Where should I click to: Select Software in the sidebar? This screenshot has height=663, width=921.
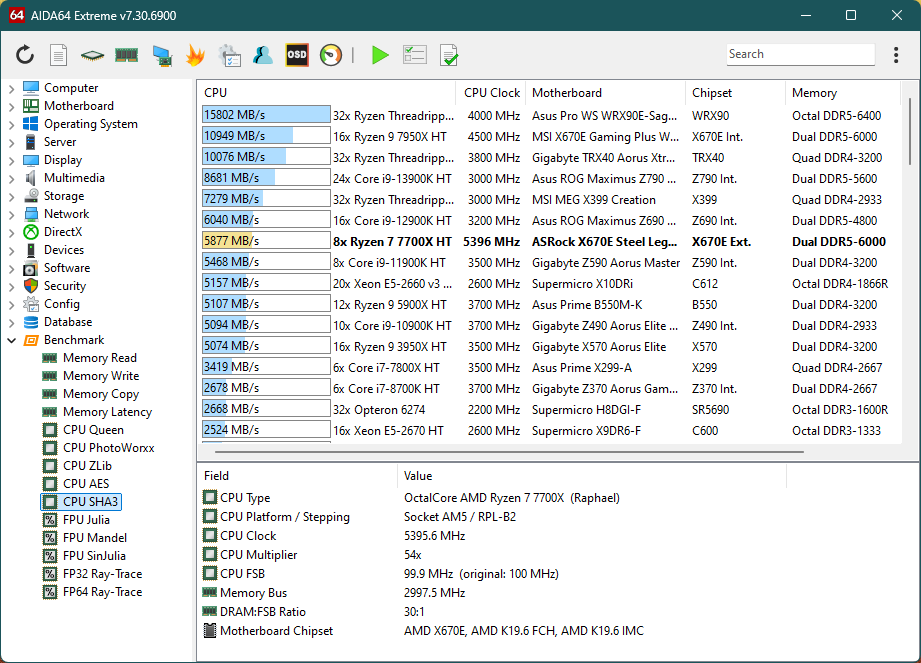click(x=67, y=268)
